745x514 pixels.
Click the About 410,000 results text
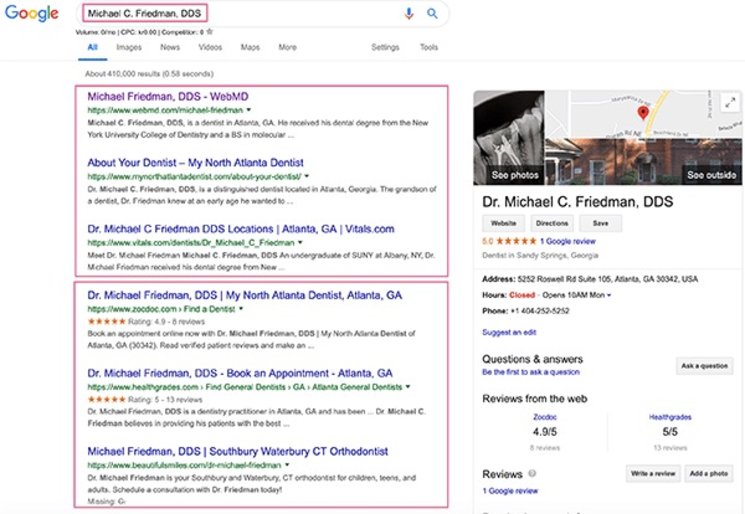[149, 74]
